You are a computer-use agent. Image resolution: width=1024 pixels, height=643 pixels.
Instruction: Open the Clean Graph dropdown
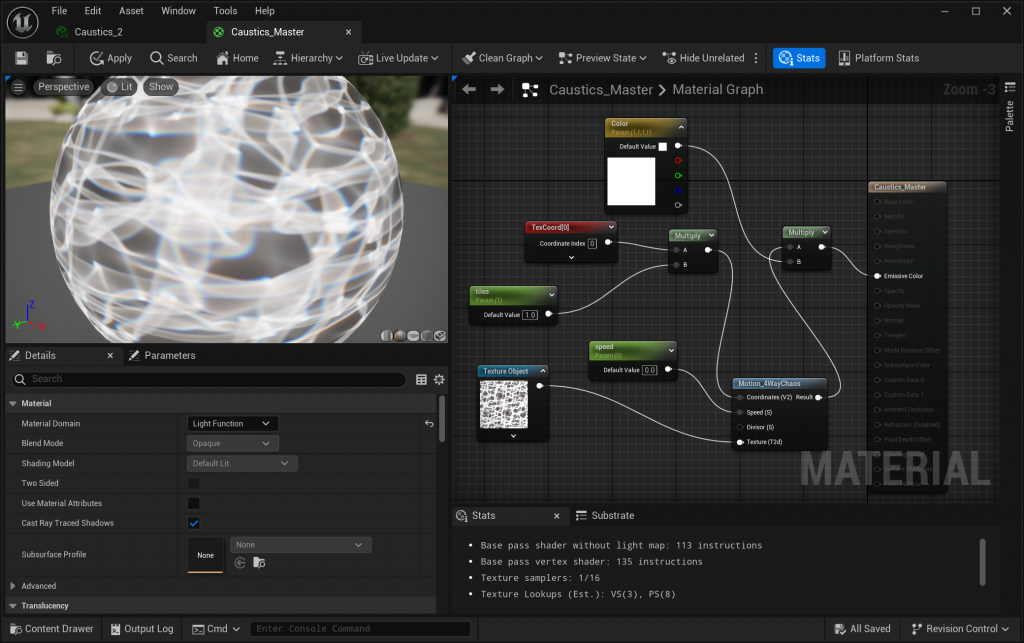502,58
